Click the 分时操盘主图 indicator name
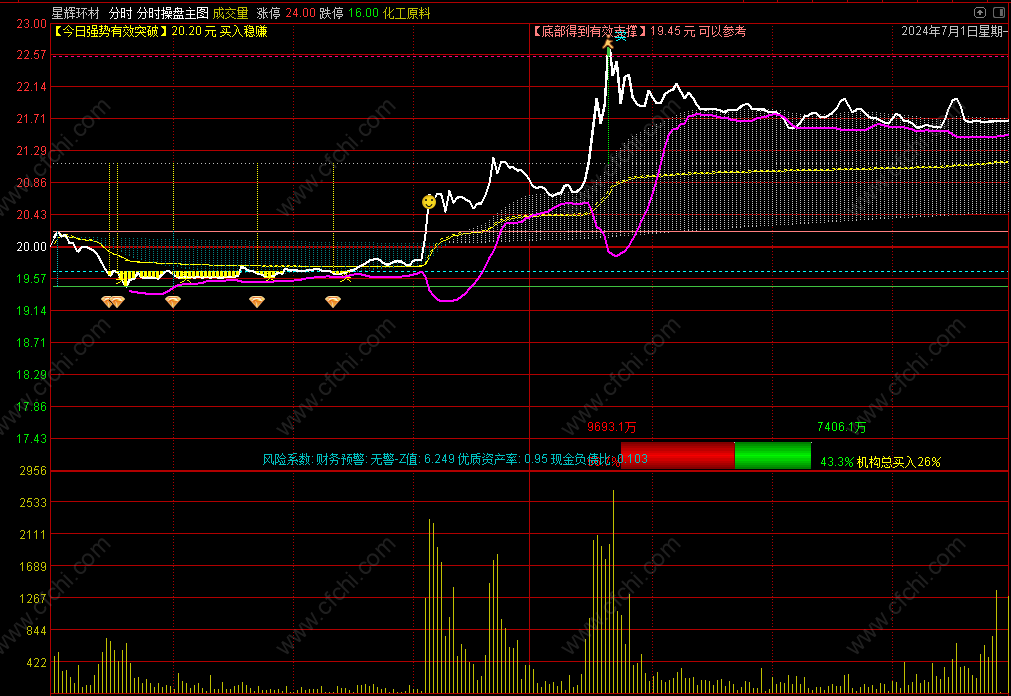 [x=173, y=13]
